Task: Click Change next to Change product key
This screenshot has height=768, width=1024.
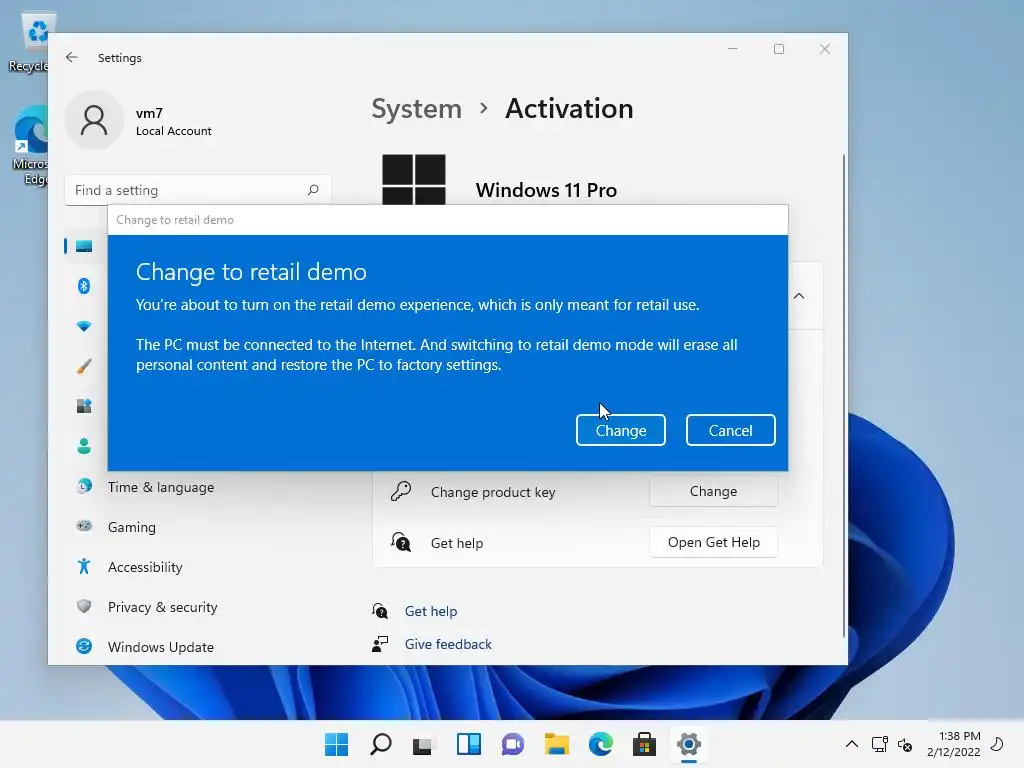Action: coord(713,491)
